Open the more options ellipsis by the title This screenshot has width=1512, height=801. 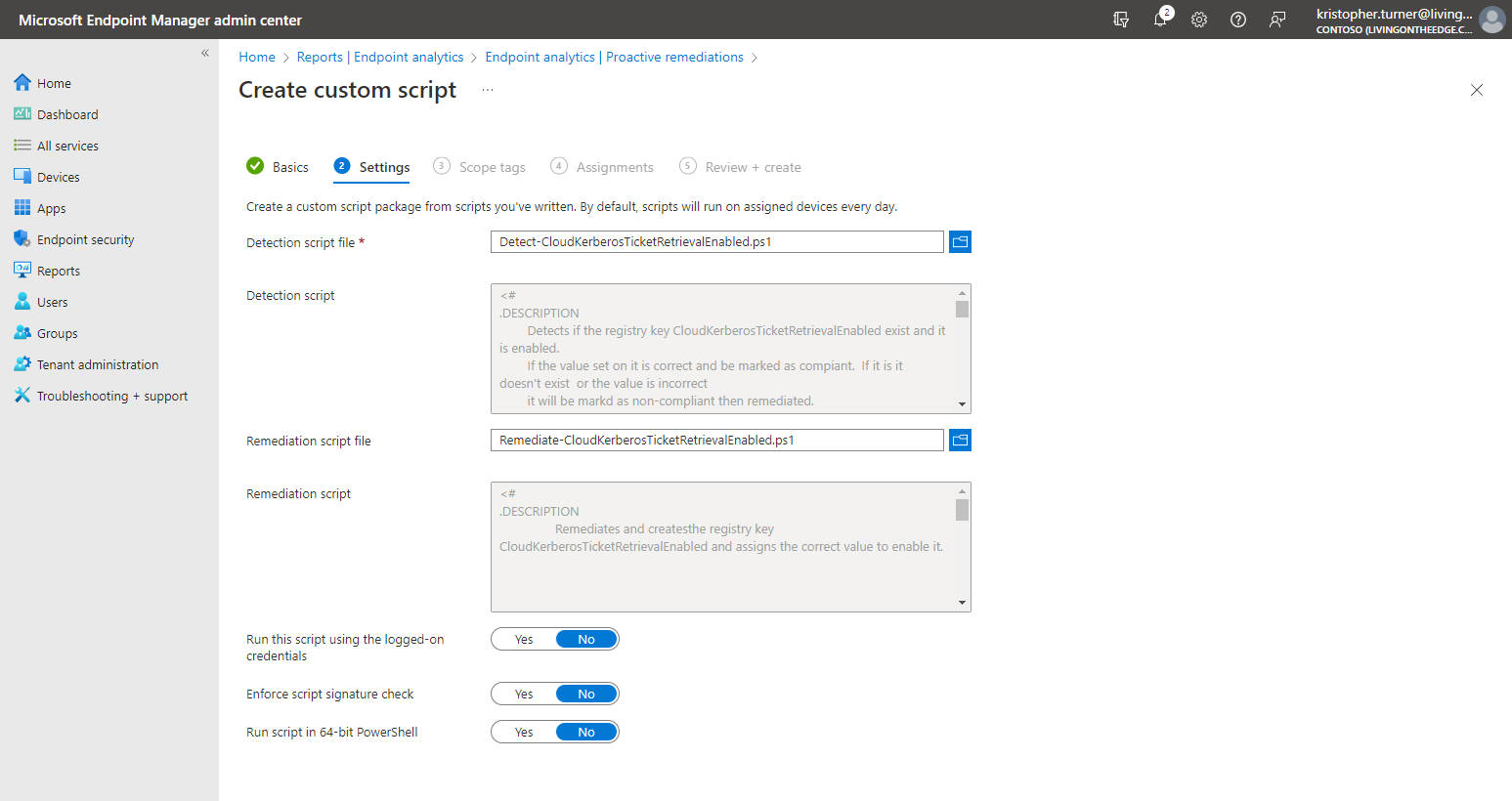488,90
